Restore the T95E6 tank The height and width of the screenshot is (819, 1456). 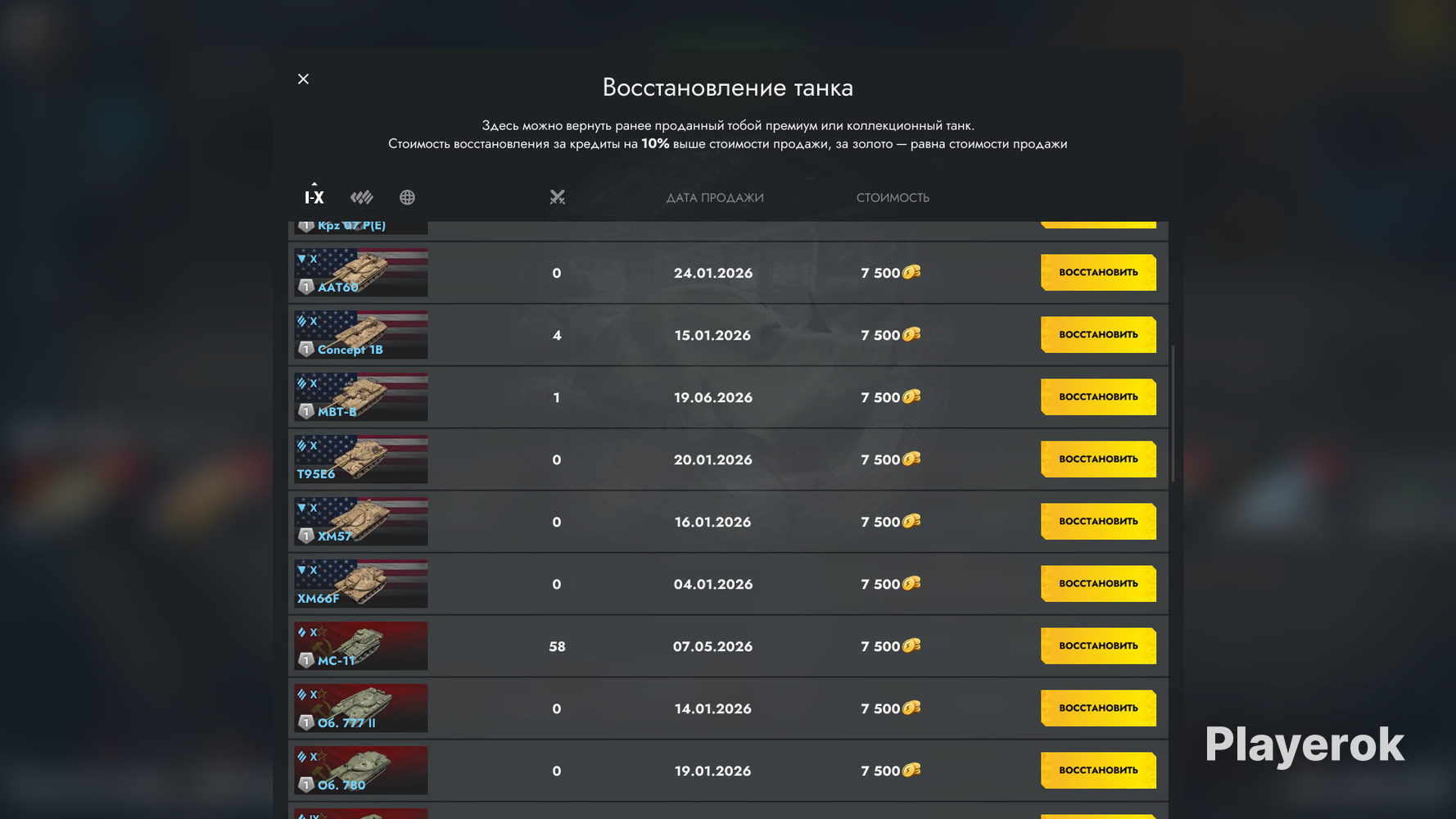1098,459
